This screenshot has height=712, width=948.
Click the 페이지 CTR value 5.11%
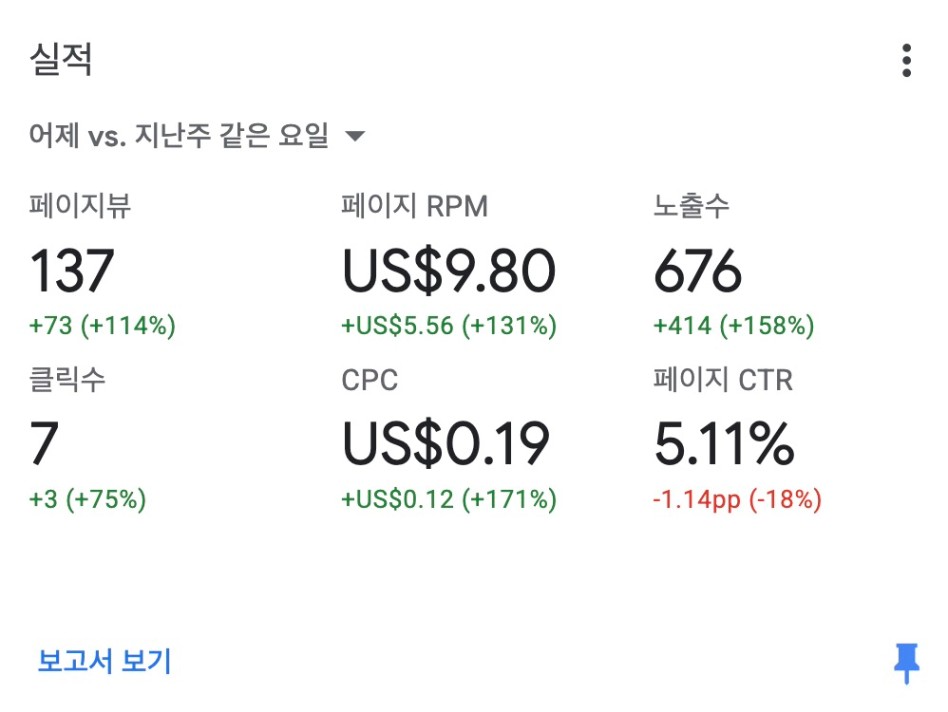tap(724, 445)
